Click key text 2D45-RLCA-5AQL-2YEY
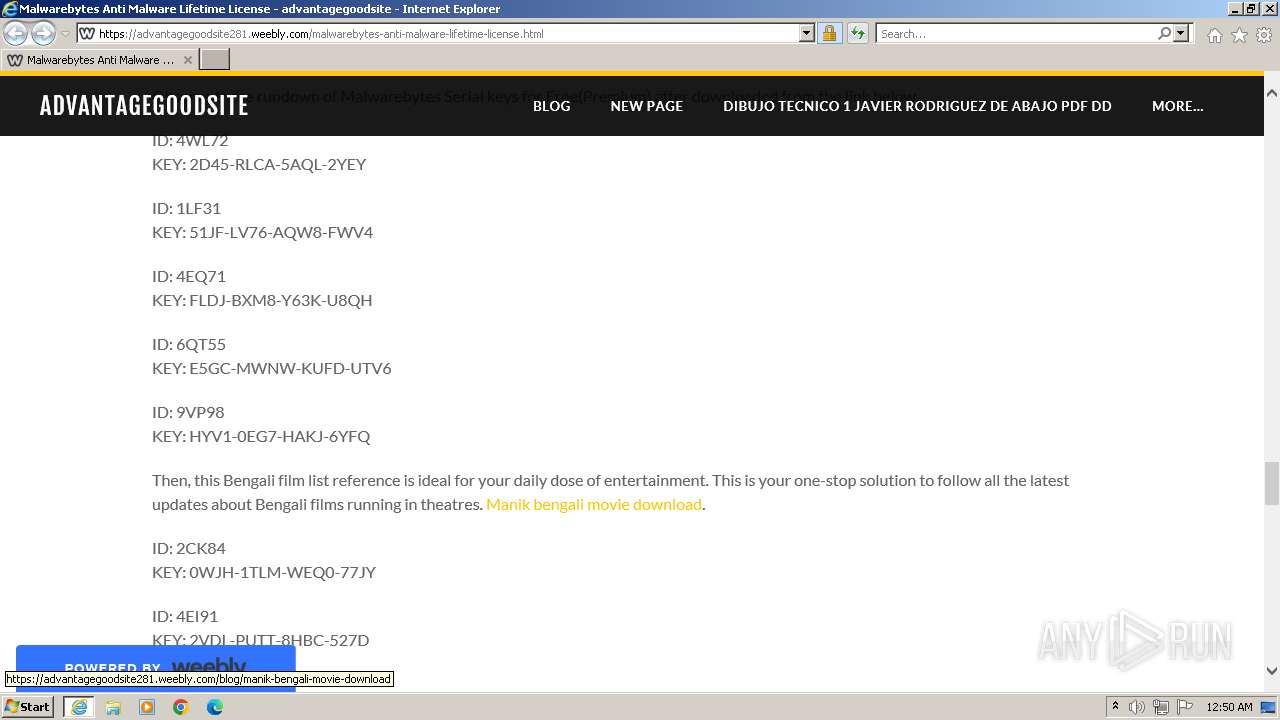1280x720 pixels. point(277,164)
